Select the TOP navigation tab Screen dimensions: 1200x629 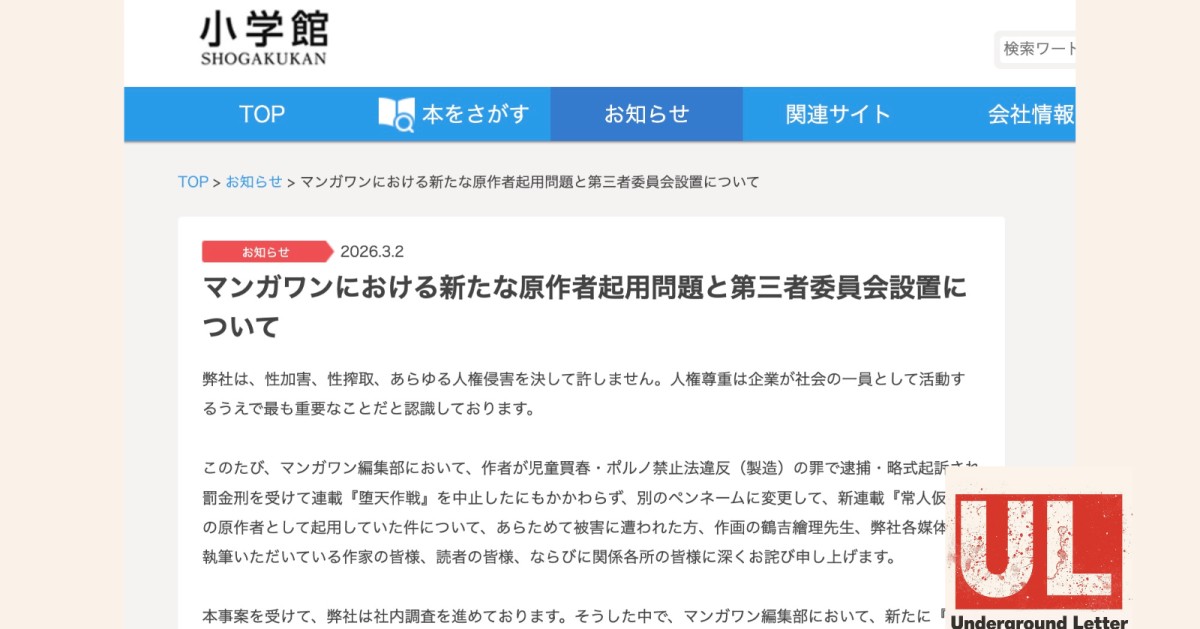(x=262, y=114)
